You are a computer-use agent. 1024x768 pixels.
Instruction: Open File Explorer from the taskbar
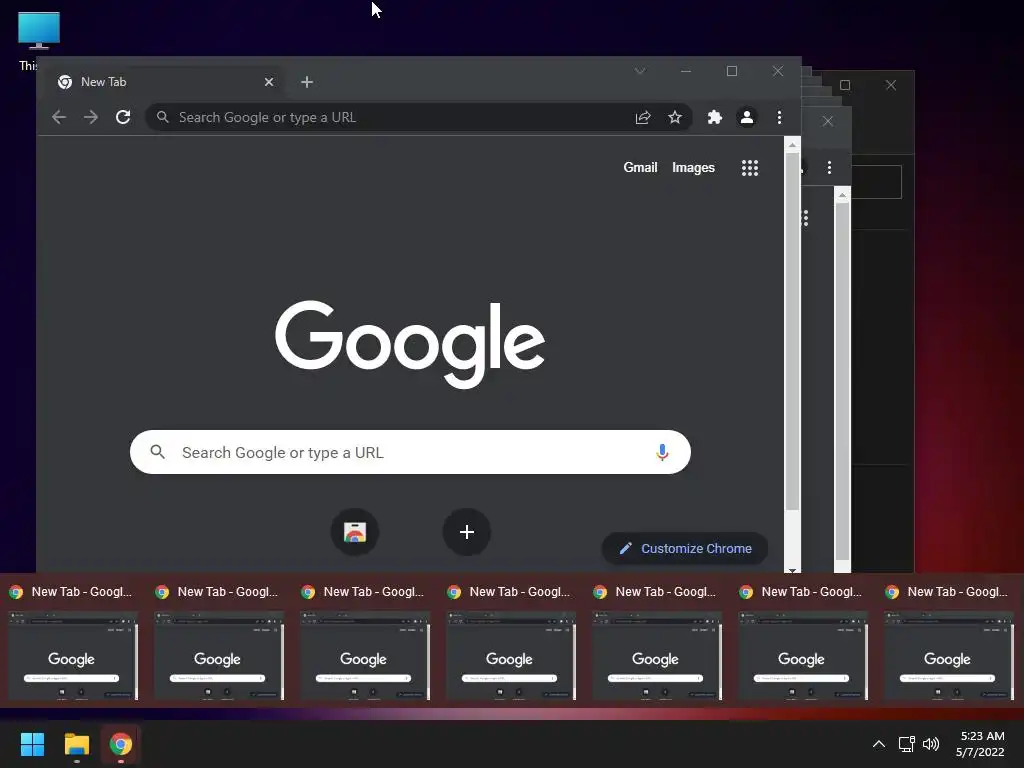[x=76, y=744]
